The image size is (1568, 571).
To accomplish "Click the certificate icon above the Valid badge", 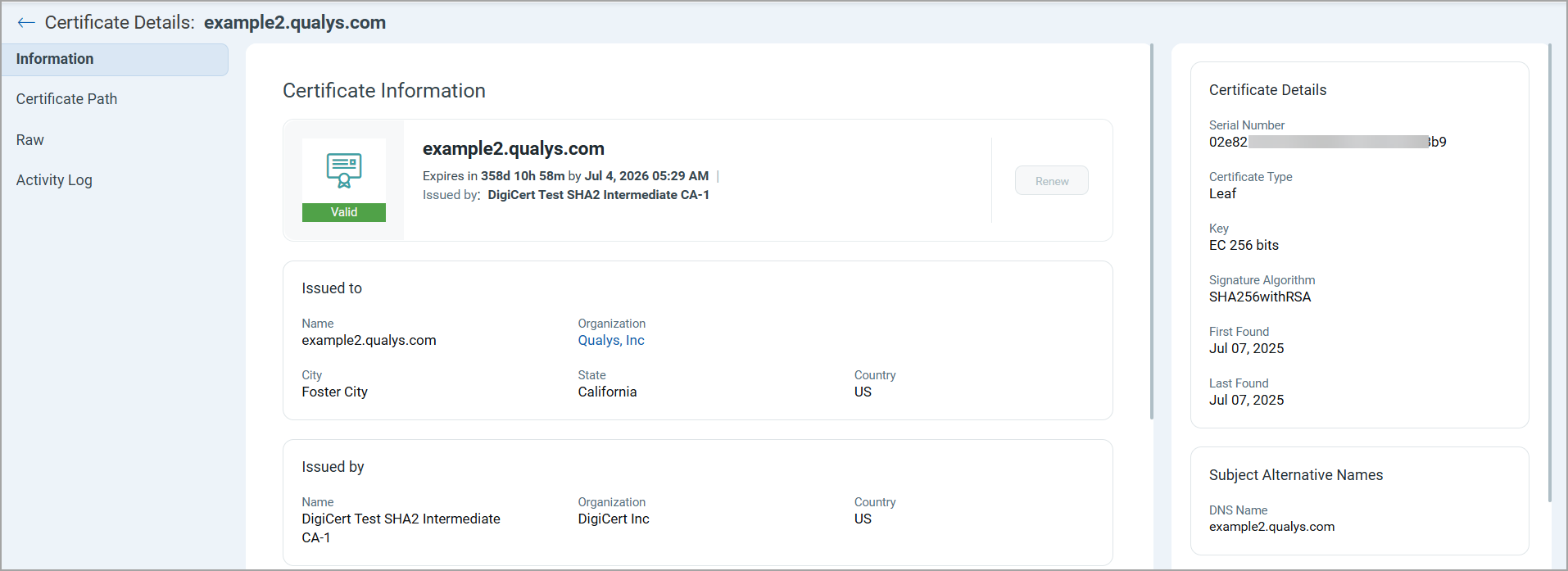I will click(x=344, y=170).
